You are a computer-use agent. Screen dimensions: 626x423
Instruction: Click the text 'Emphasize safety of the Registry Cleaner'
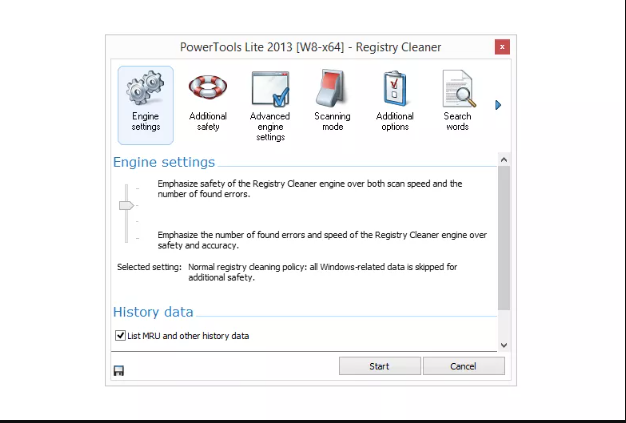[x=238, y=184]
